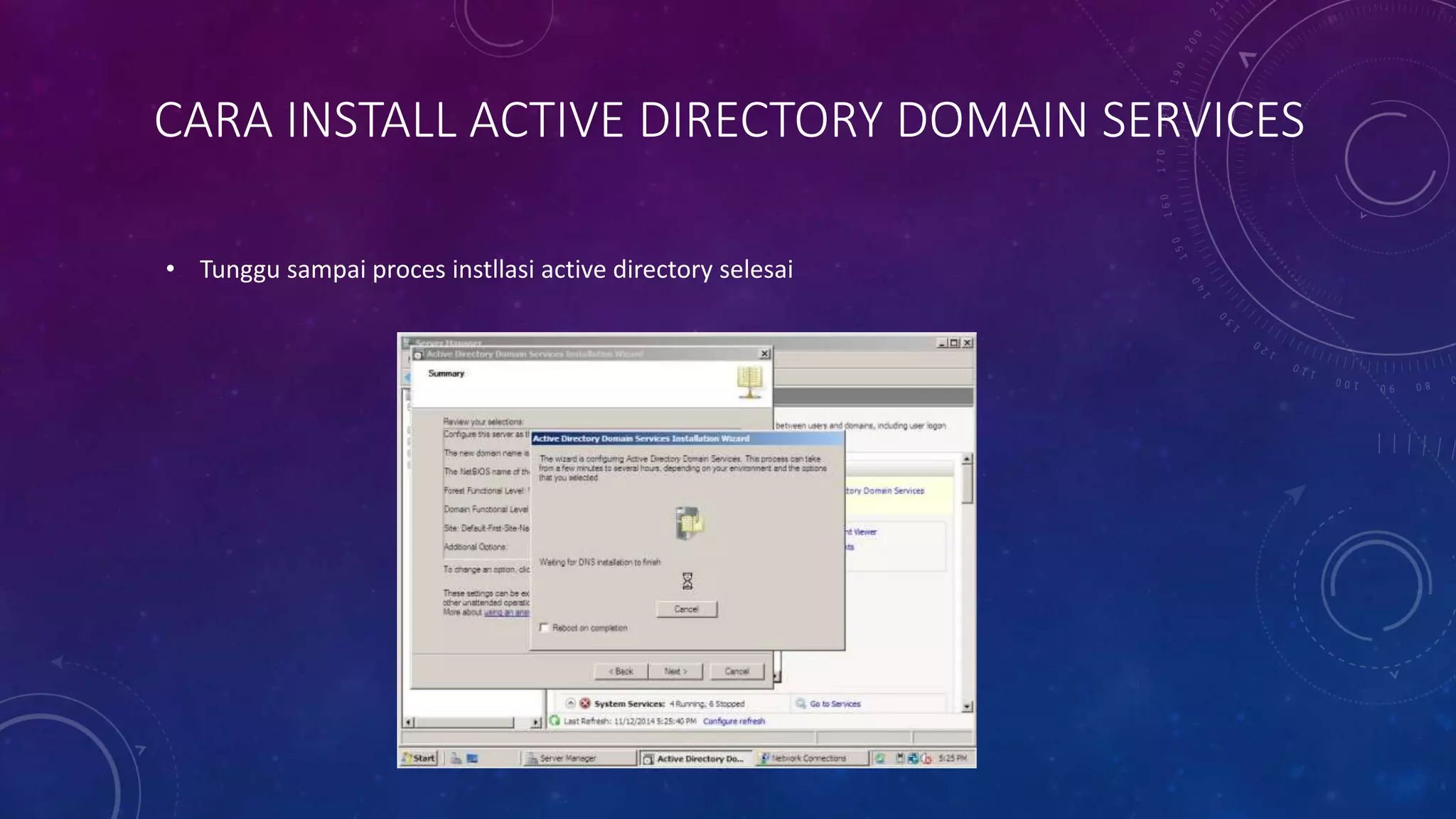The height and width of the screenshot is (819, 1456).
Task: Maximize the Server Manager window
Action: pyautogui.click(x=954, y=343)
